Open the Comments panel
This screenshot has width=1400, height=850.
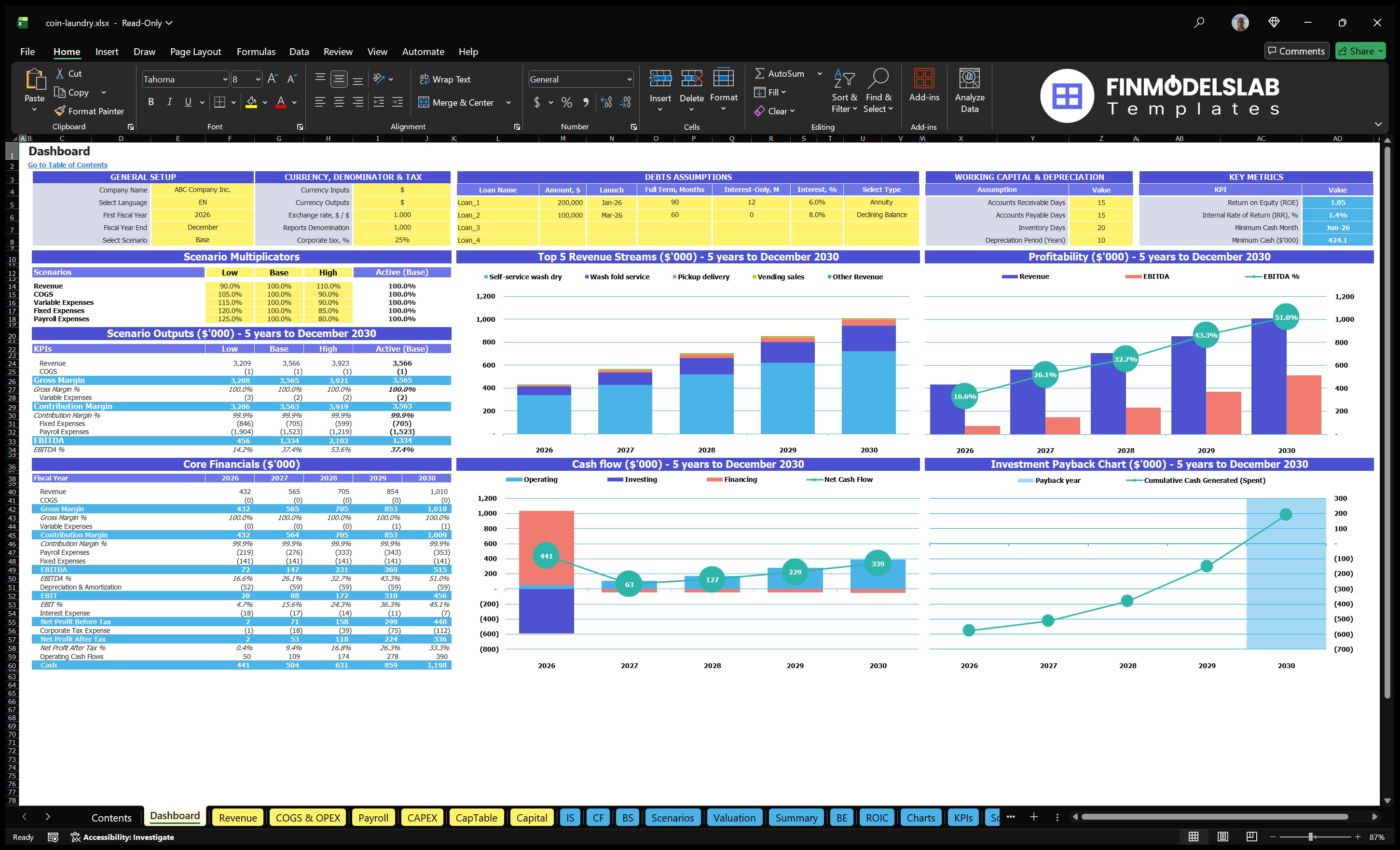pyautogui.click(x=1297, y=51)
